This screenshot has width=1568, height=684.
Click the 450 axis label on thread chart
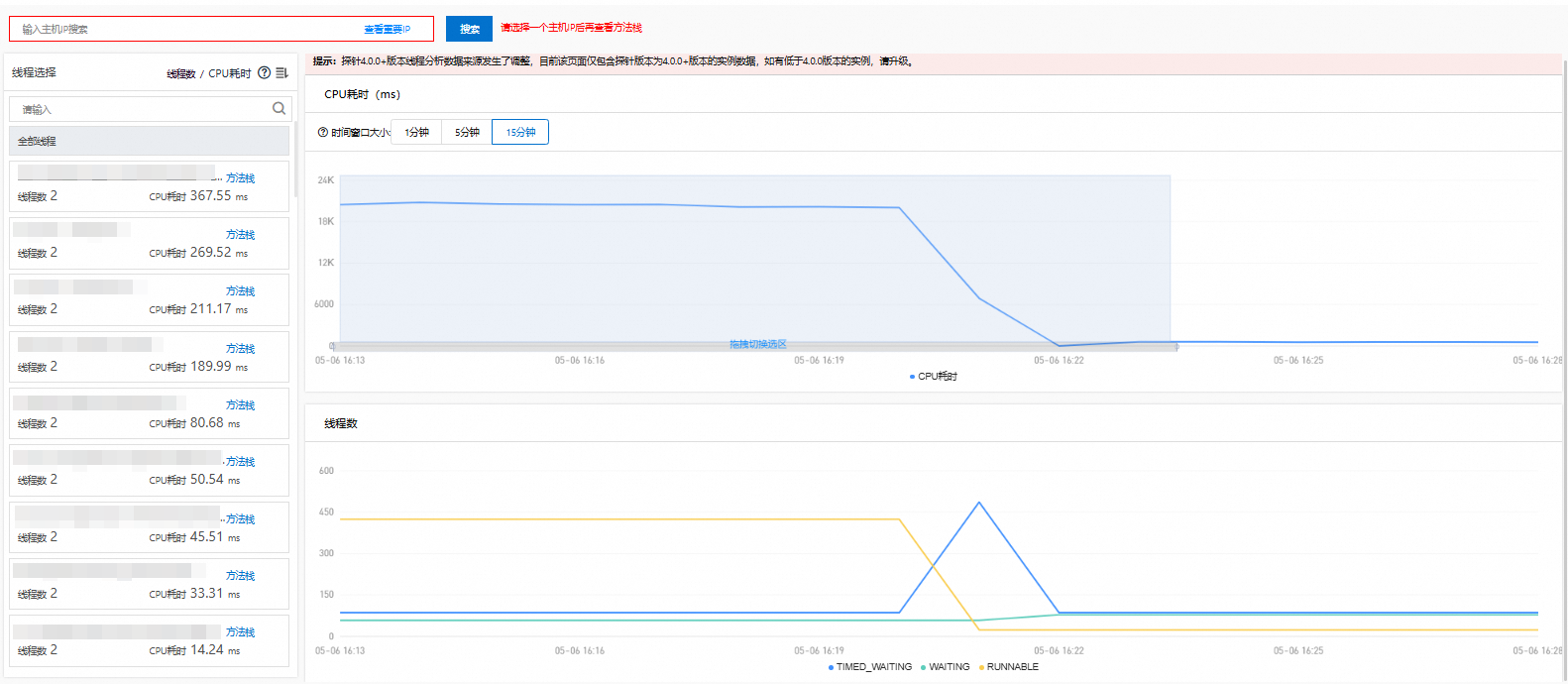pyautogui.click(x=326, y=513)
